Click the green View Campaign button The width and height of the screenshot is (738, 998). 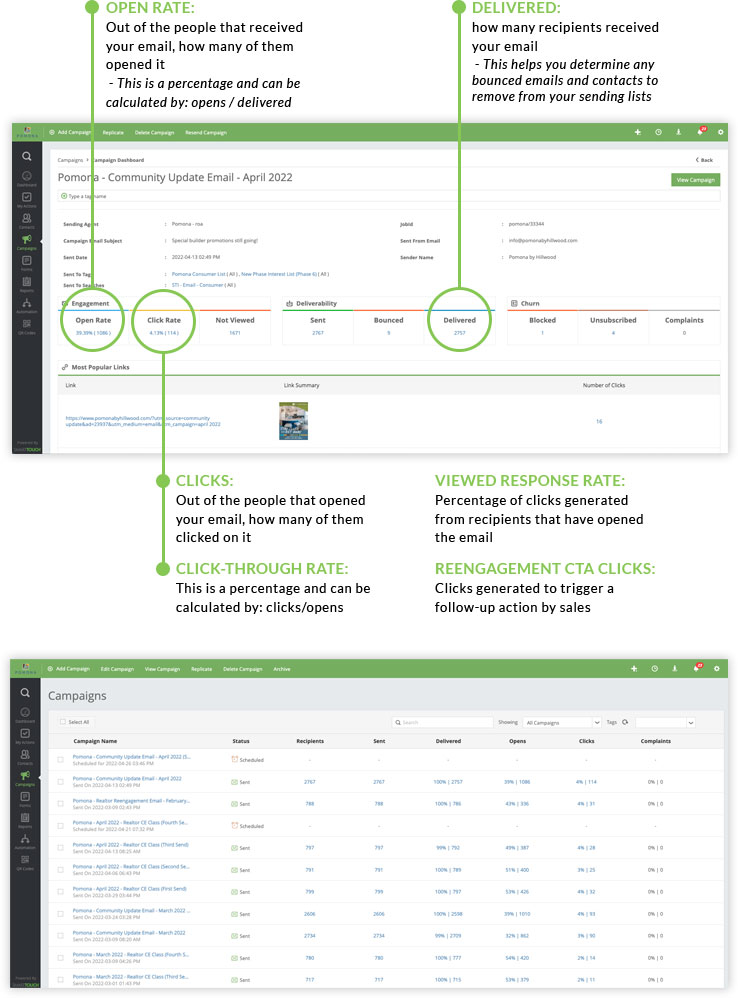point(695,180)
